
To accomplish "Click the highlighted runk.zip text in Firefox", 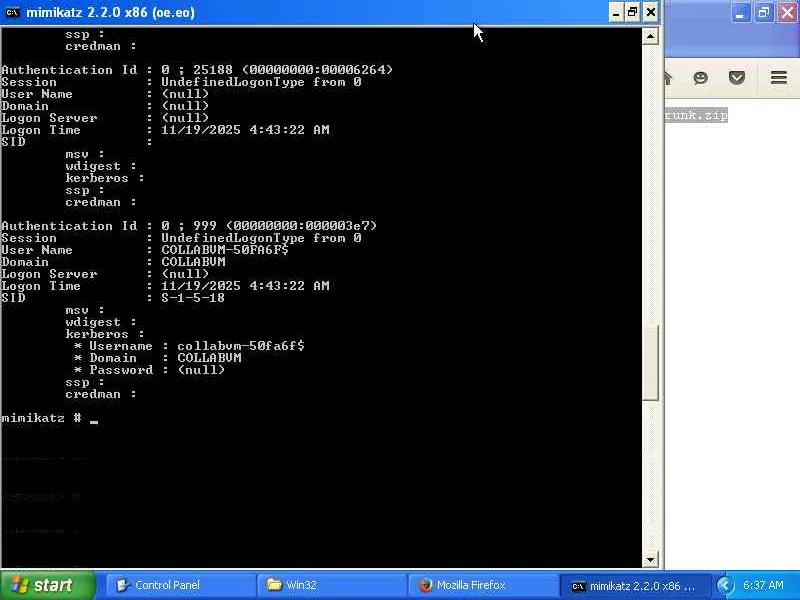I will pos(696,115).
